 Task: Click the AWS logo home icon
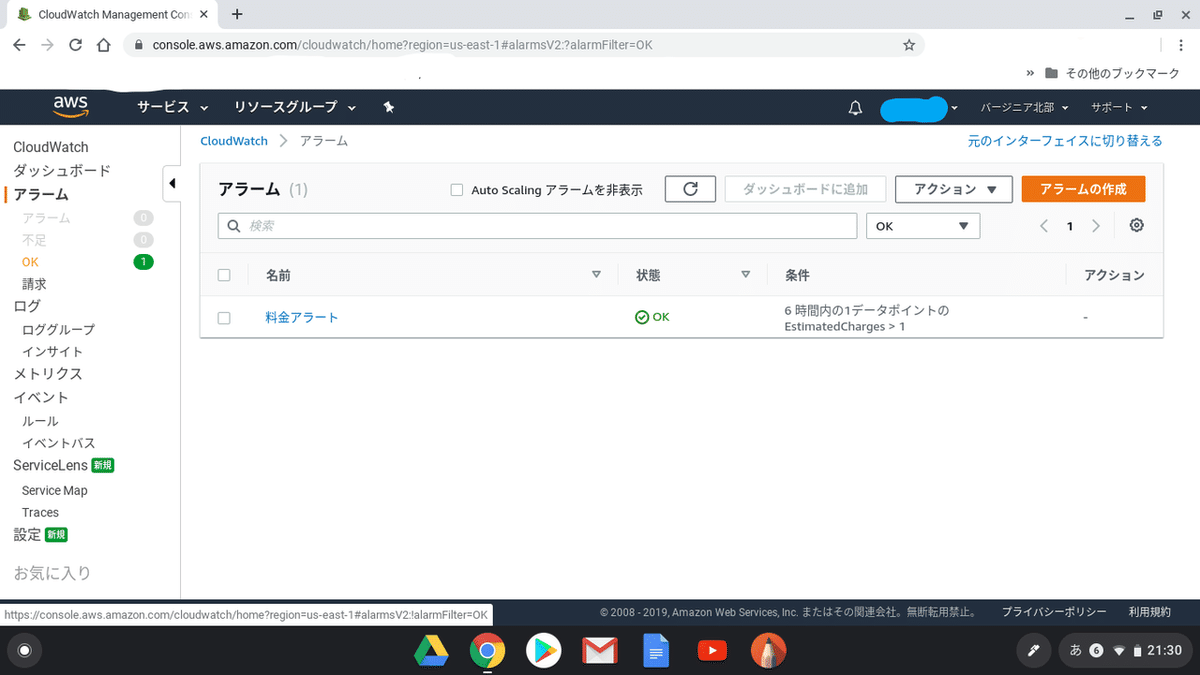(71, 106)
